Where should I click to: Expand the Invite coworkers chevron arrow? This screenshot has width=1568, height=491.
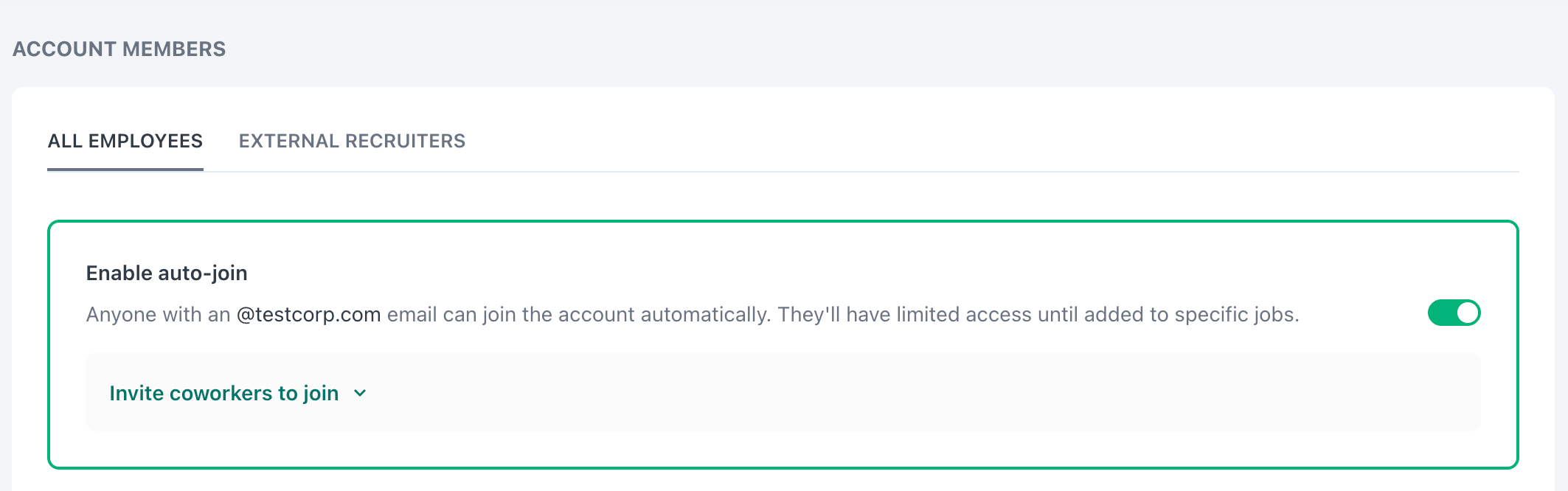point(360,394)
